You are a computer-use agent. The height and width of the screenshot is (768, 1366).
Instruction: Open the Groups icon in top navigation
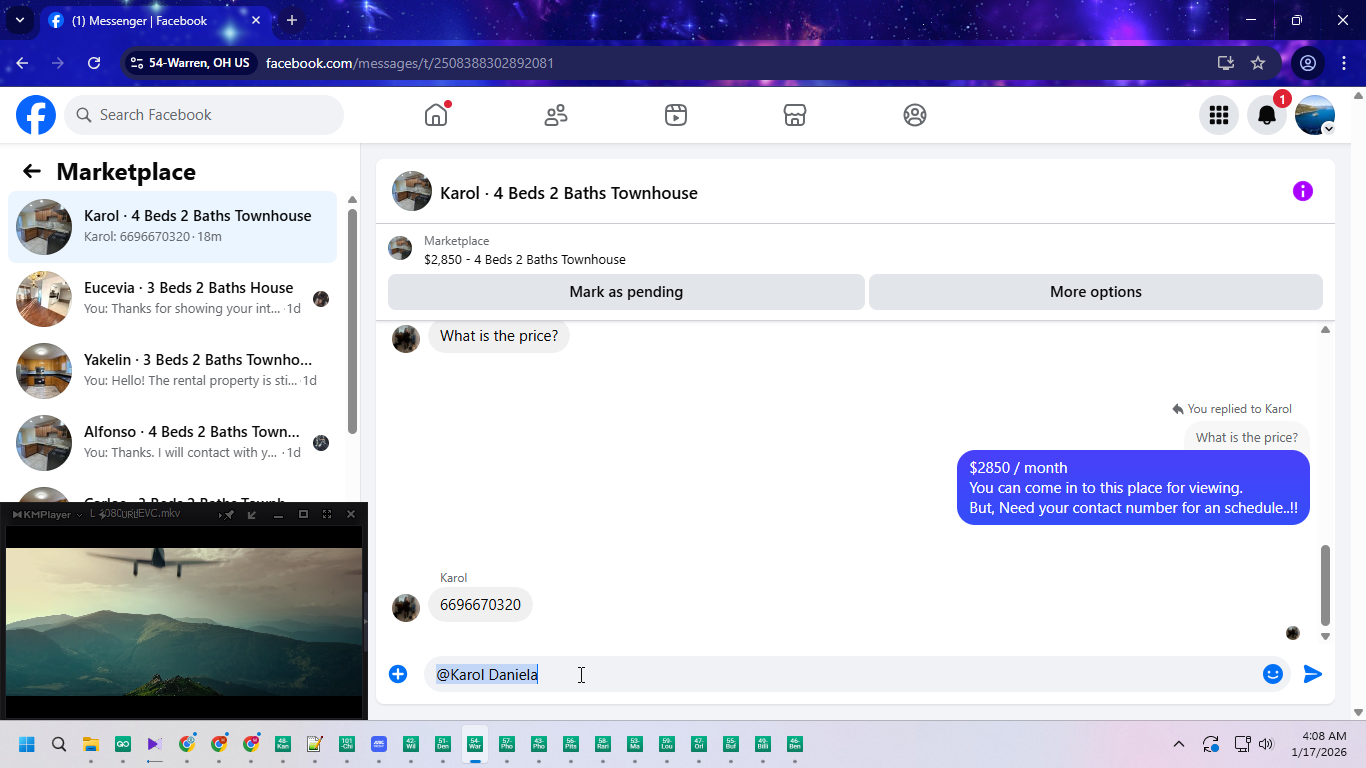click(x=915, y=115)
